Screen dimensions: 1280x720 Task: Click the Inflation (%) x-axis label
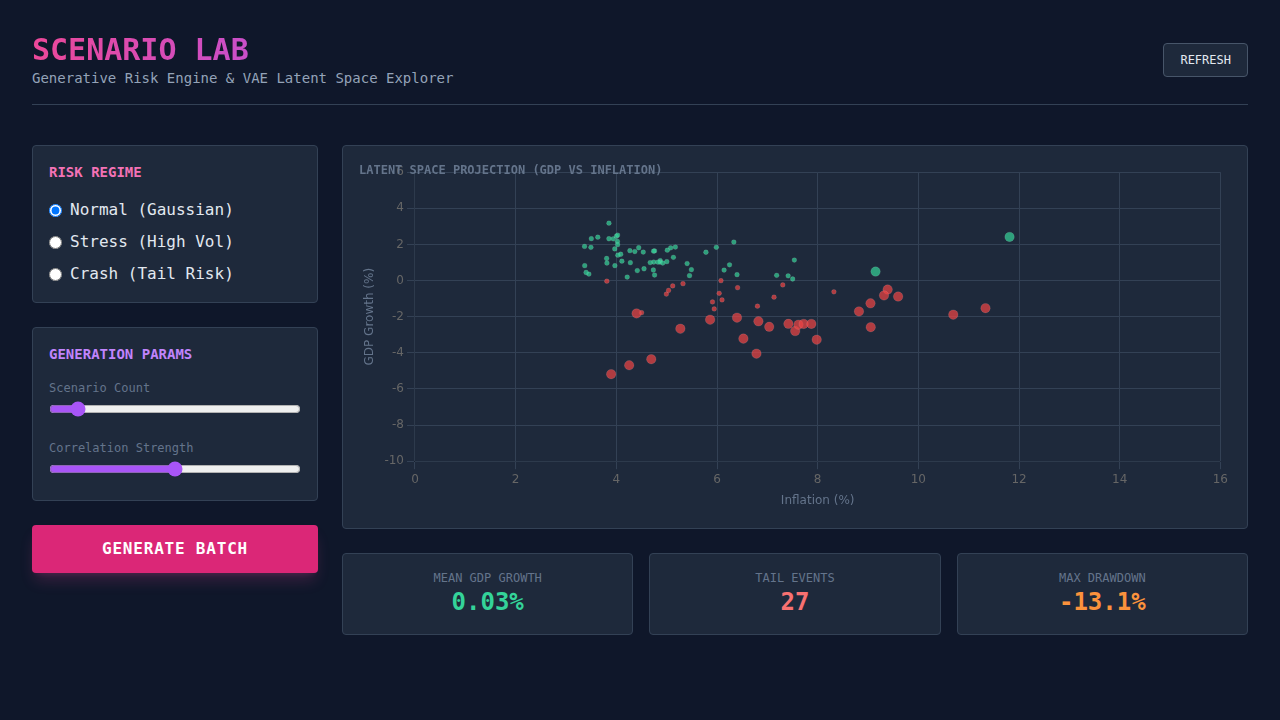[817, 500]
